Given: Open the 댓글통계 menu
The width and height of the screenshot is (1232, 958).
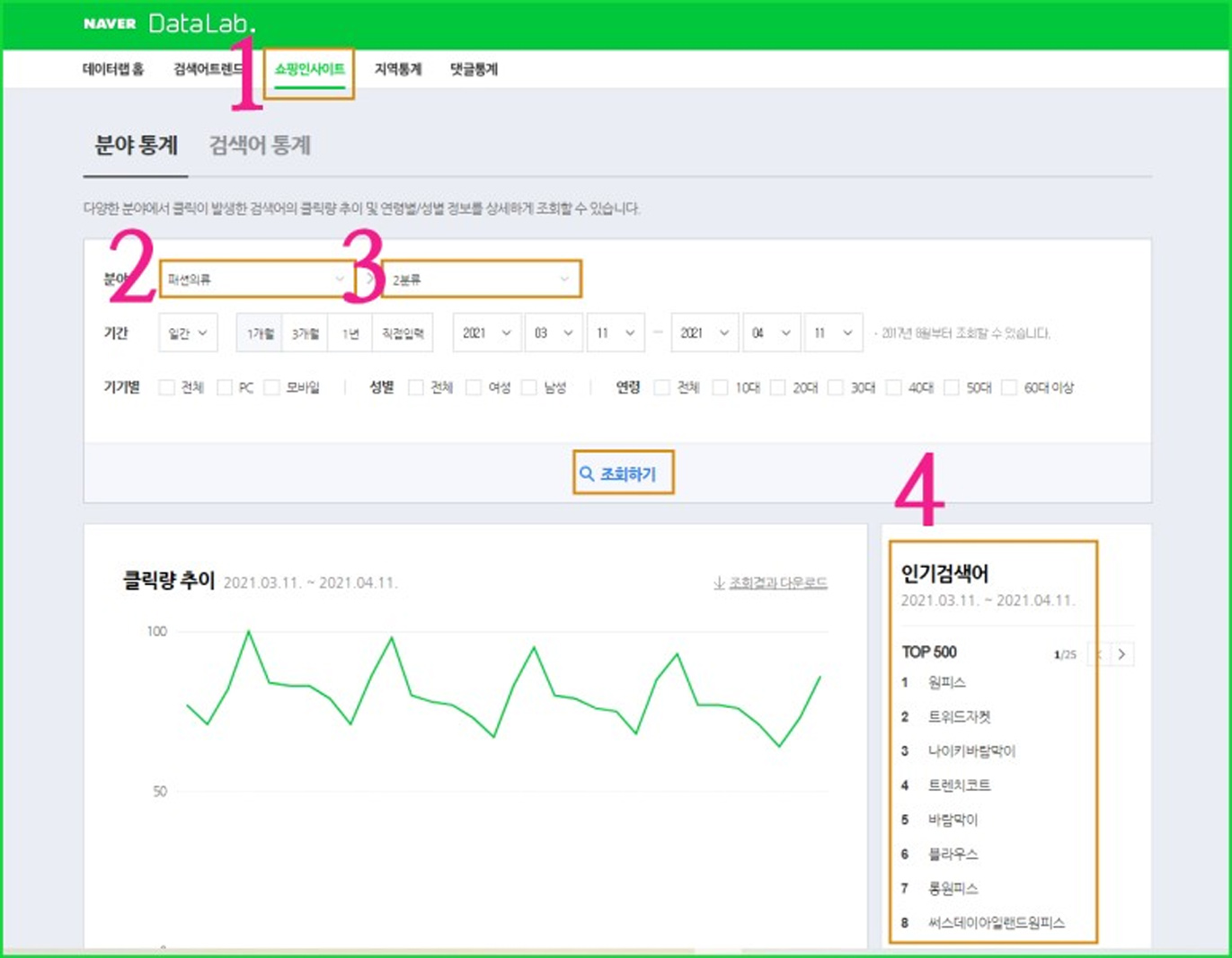Looking at the screenshot, I should coord(474,69).
